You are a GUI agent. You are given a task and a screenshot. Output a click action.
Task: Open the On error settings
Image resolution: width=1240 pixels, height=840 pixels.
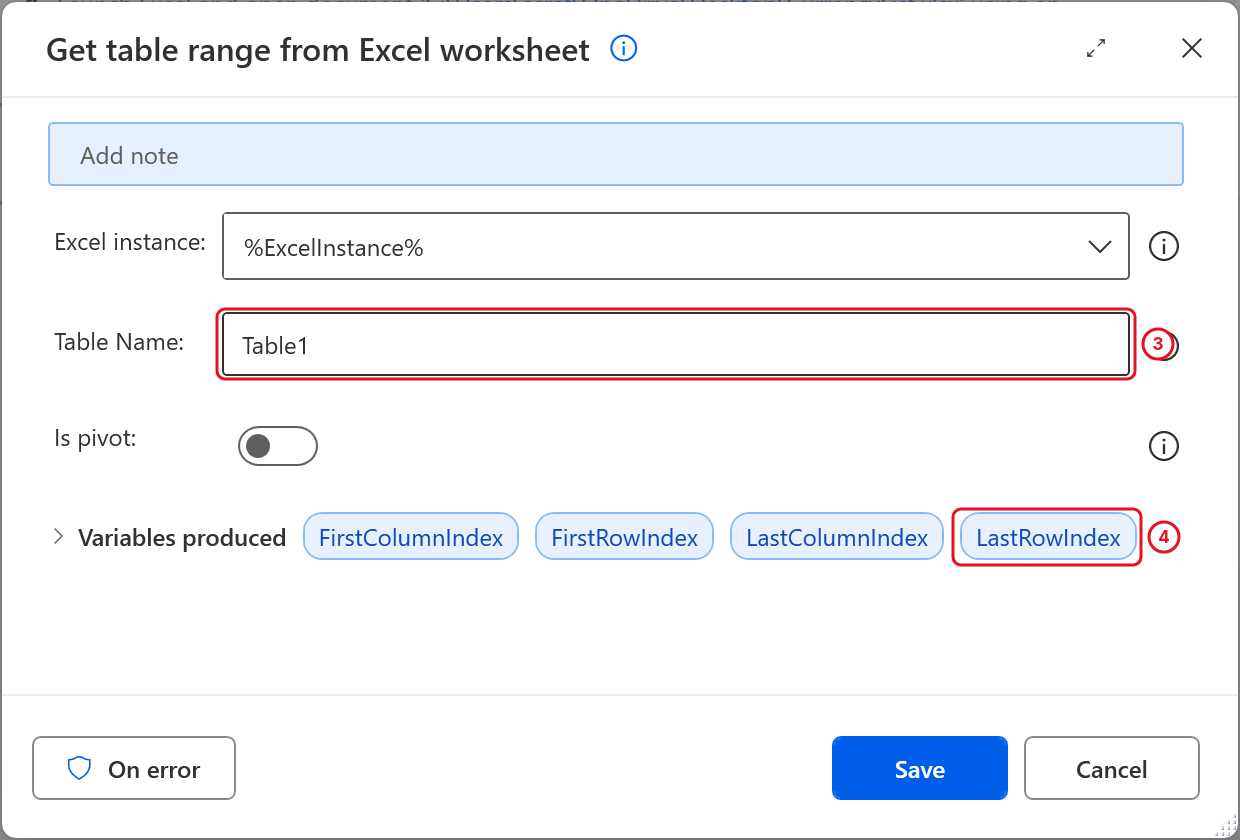tap(134, 769)
